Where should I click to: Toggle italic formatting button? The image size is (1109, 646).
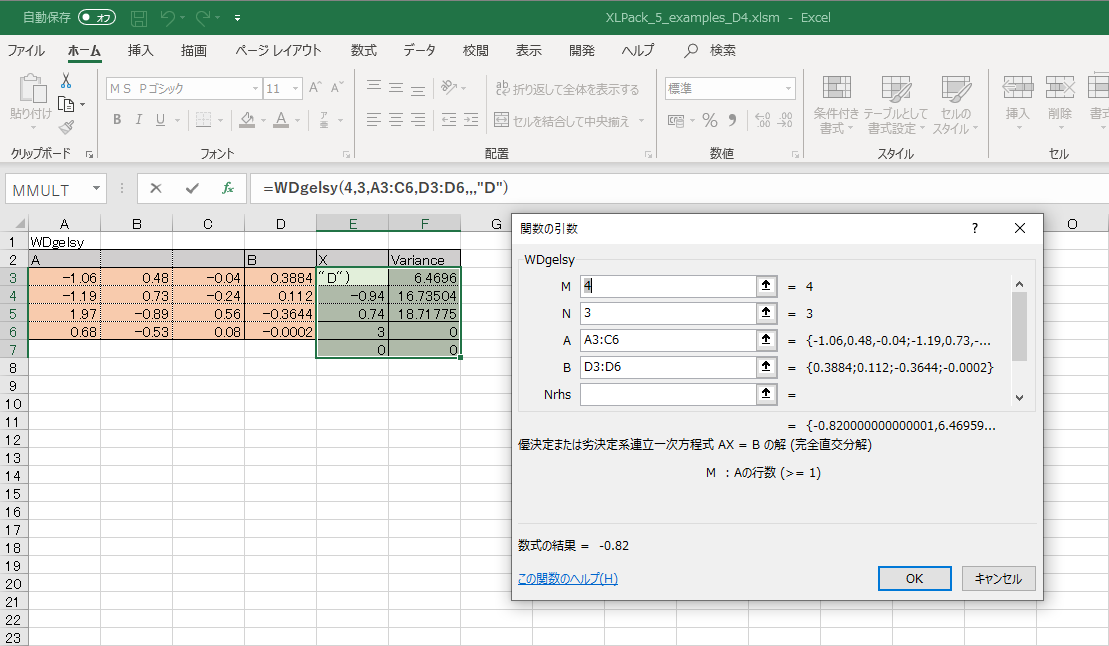click(x=139, y=120)
